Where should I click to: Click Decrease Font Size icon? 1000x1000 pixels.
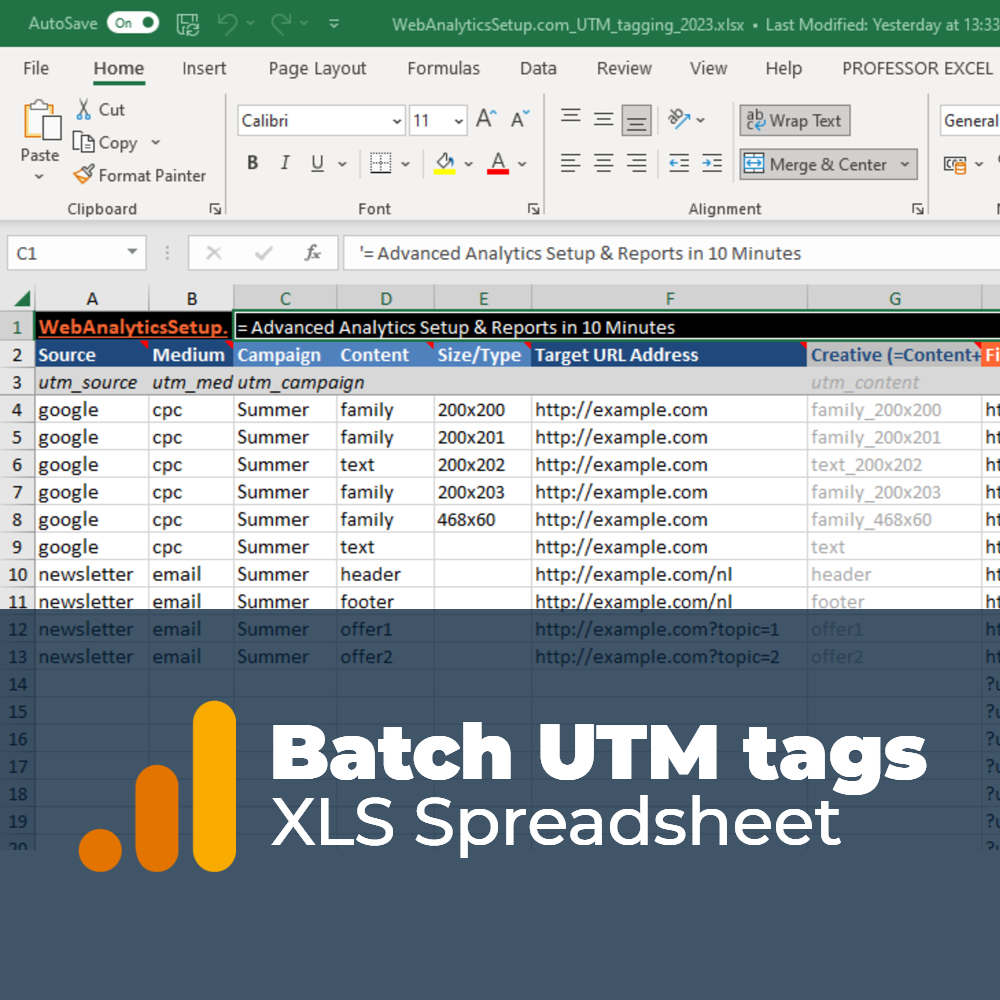click(x=520, y=119)
